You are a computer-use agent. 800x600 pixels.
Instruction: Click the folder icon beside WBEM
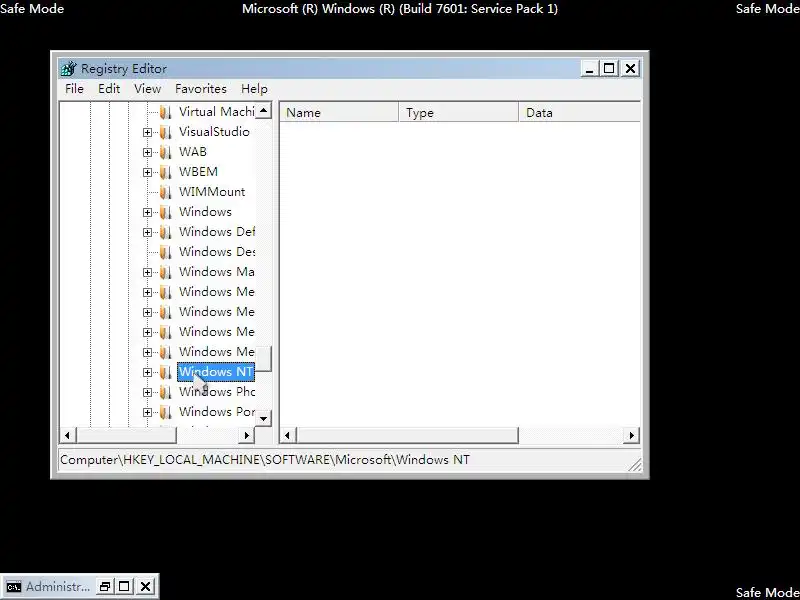tap(165, 172)
